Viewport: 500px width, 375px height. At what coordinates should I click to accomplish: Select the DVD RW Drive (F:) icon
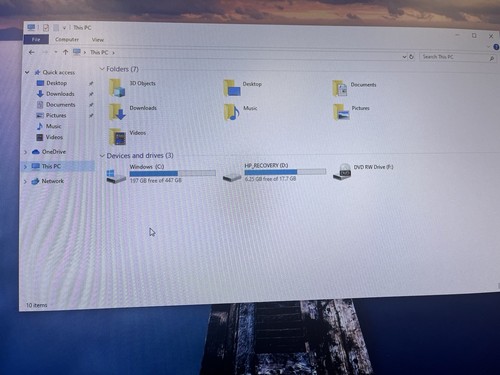pyautogui.click(x=342, y=172)
